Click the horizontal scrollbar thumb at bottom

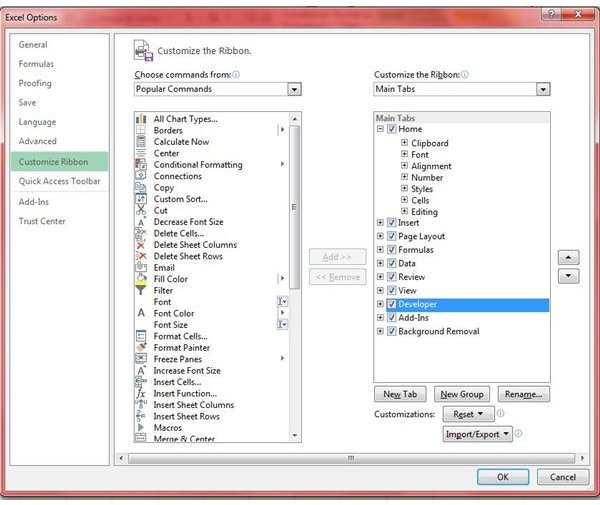tap(351, 458)
